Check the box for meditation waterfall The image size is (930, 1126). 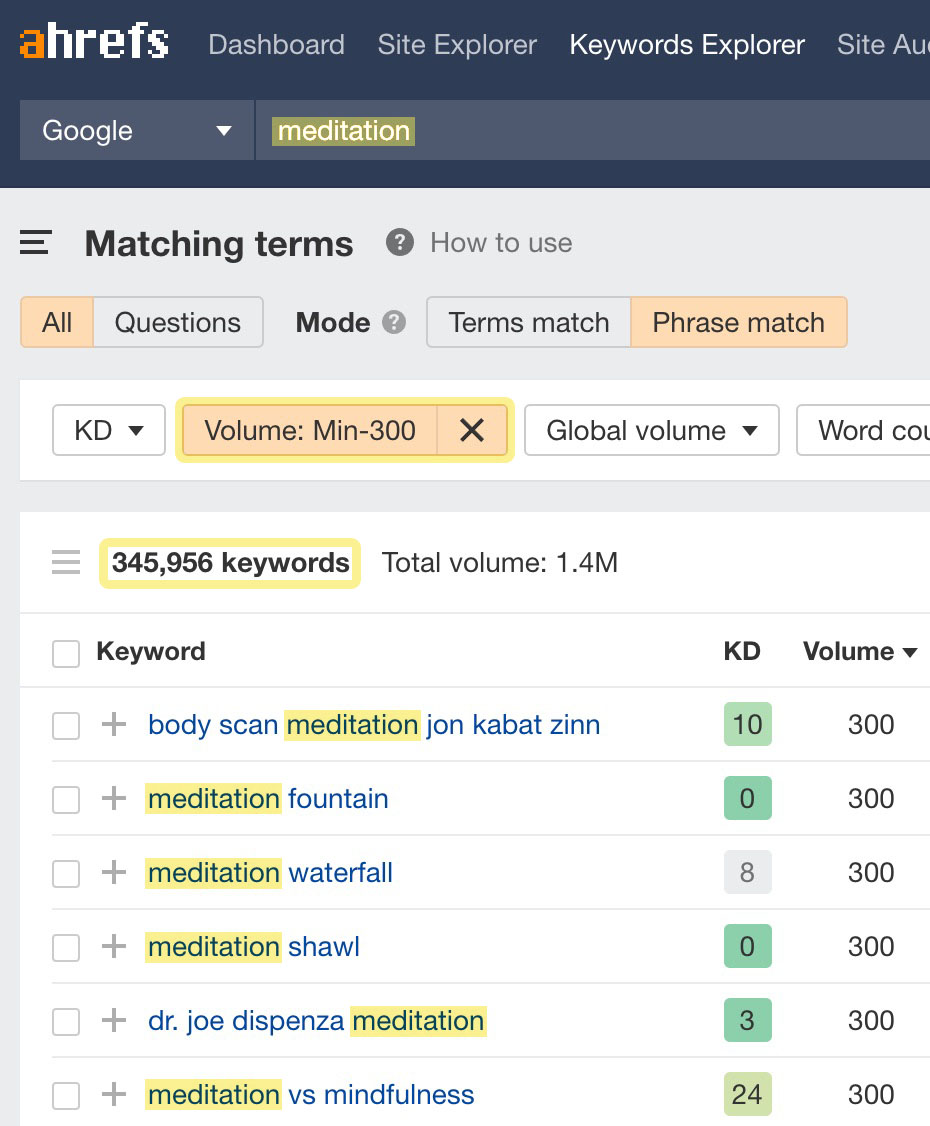point(66,873)
